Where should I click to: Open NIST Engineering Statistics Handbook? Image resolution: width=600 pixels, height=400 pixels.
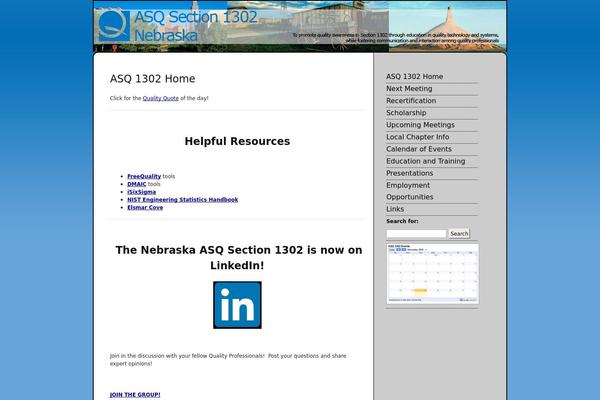pos(183,199)
